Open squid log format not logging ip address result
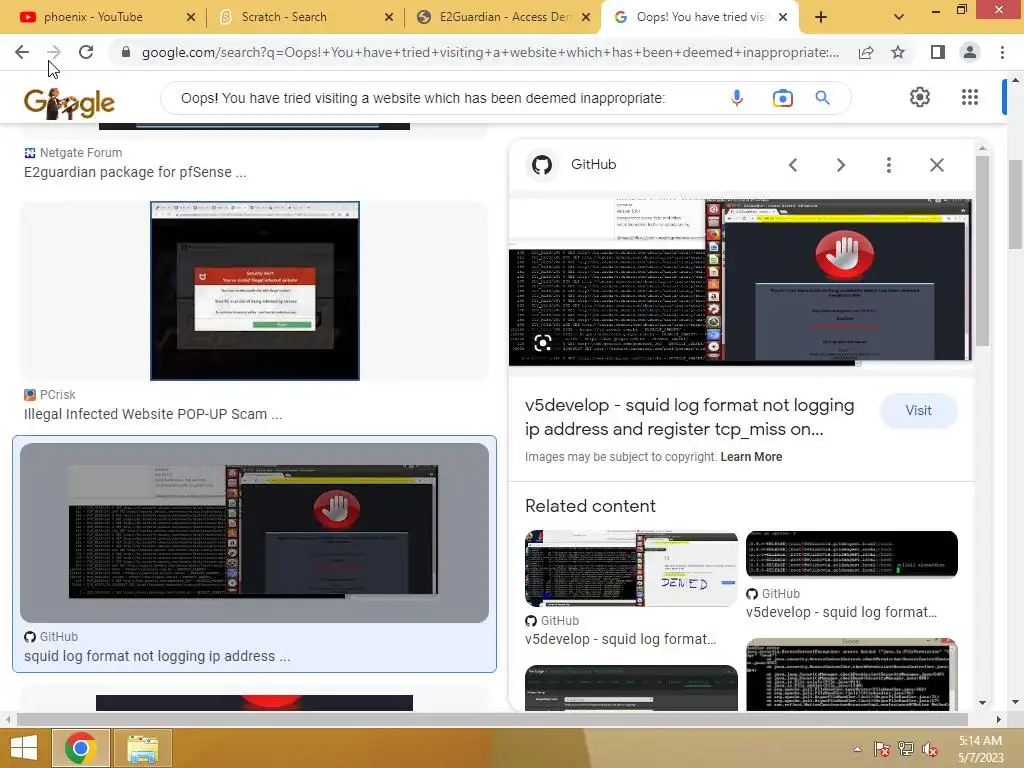Viewport: 1024px width, 768px height. (157, 656)
